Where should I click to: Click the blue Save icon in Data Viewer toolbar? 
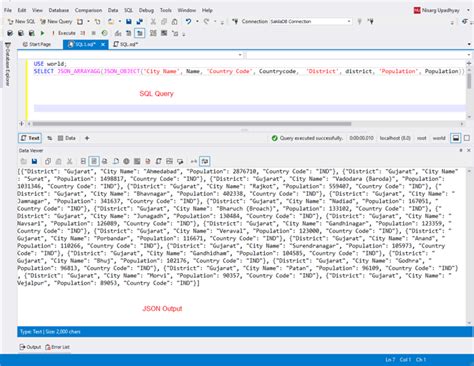(34, 161)
